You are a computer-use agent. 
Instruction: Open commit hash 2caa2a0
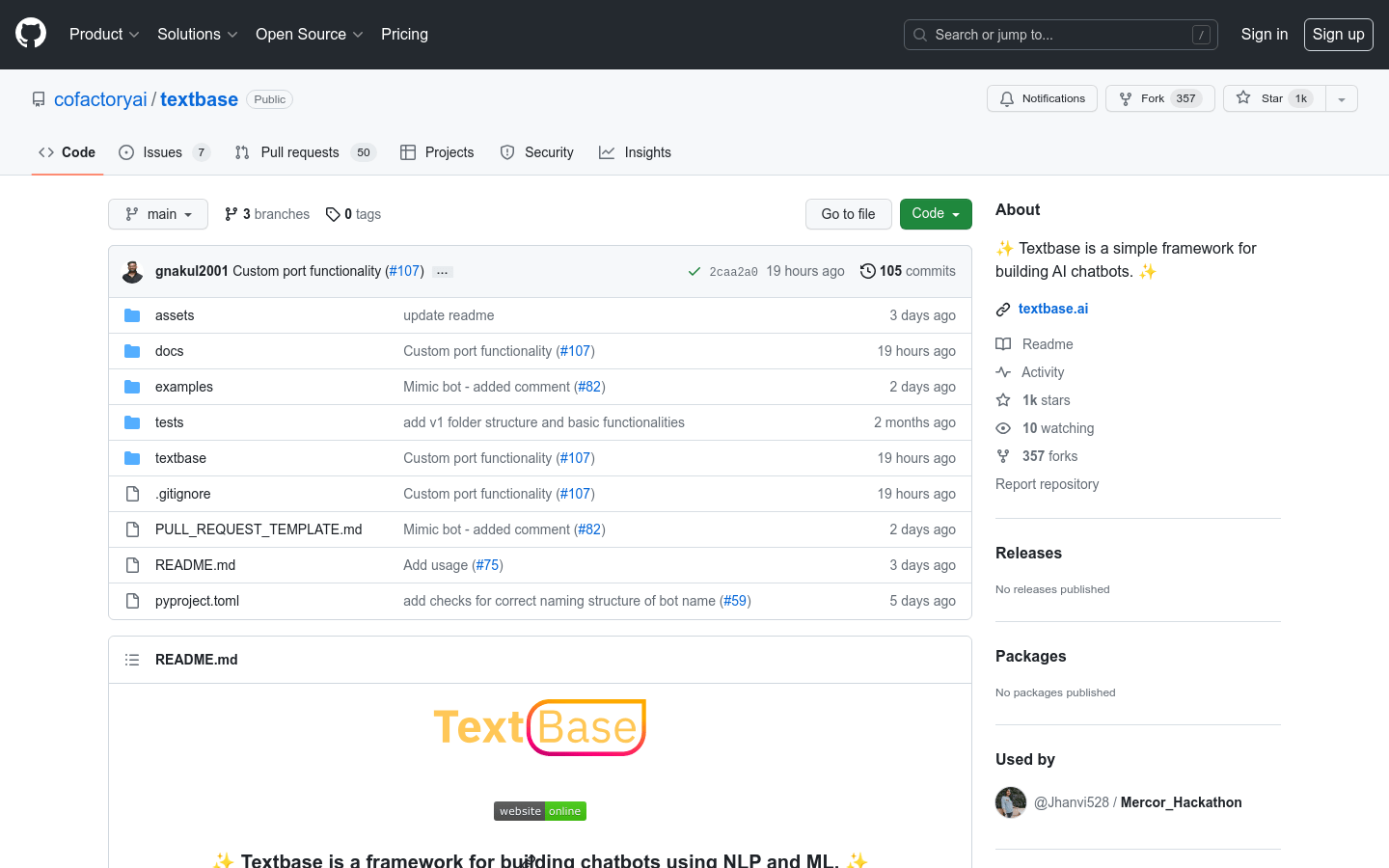pos(733,272)
